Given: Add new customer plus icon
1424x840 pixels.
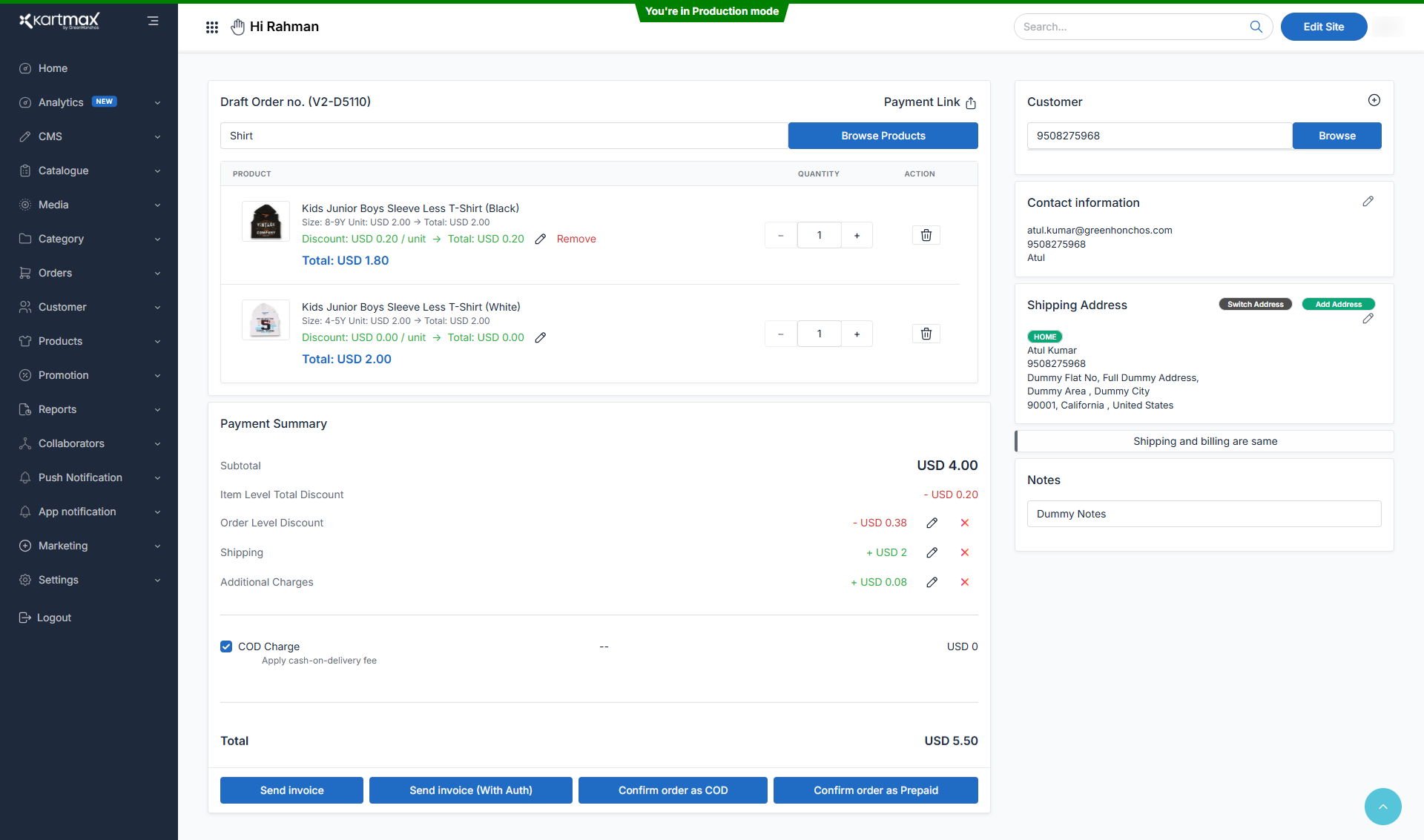Looking at the screenshot, I should click(x=1374, y=100).
